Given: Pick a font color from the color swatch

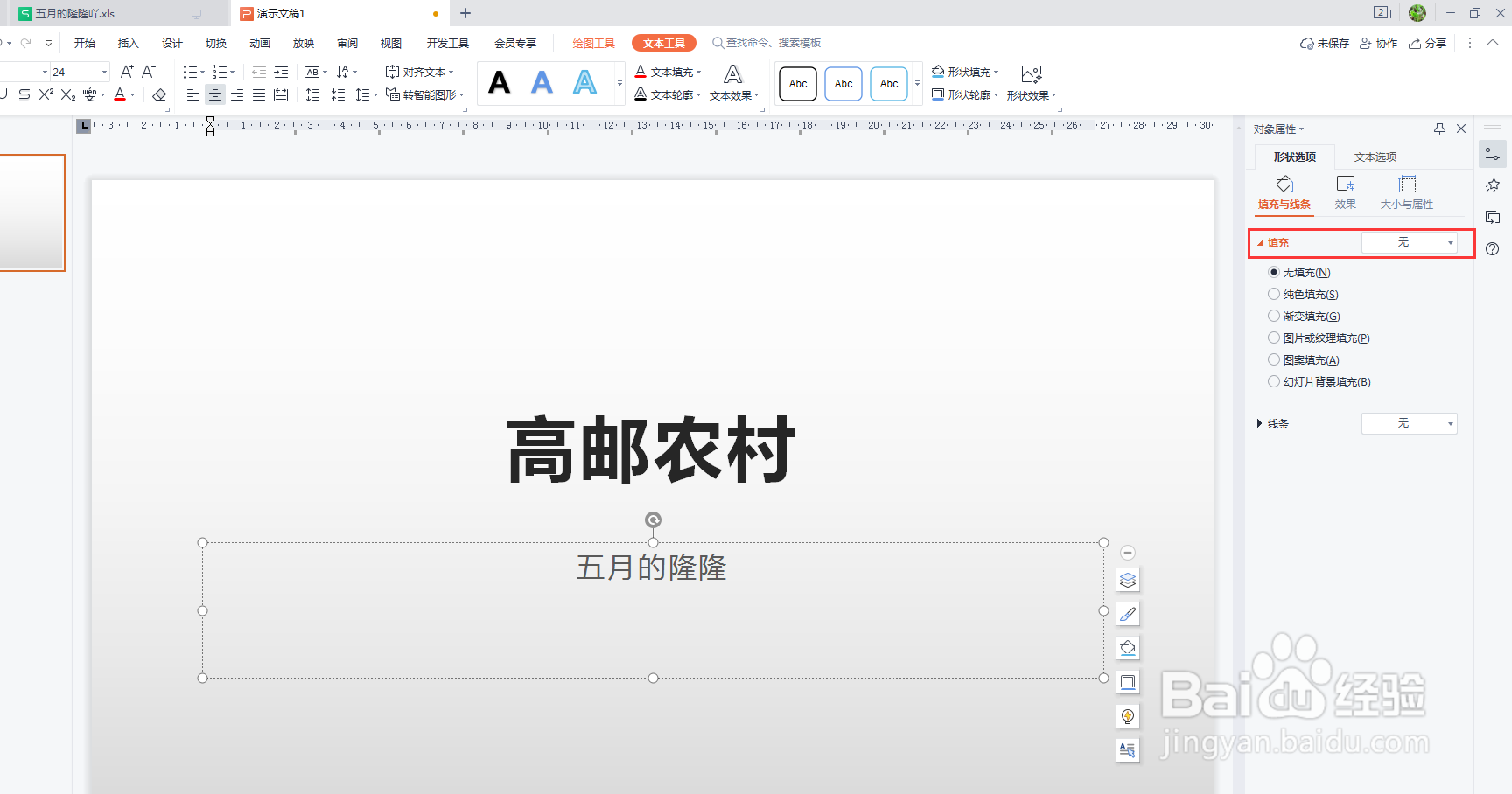Looking at the screenshot, I should click(122, 94).
